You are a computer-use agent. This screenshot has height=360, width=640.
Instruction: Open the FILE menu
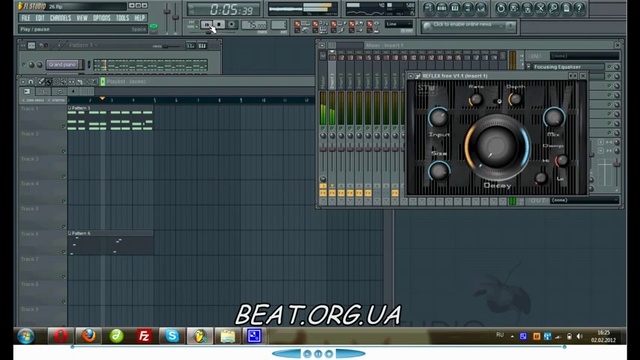pos(26,18)
